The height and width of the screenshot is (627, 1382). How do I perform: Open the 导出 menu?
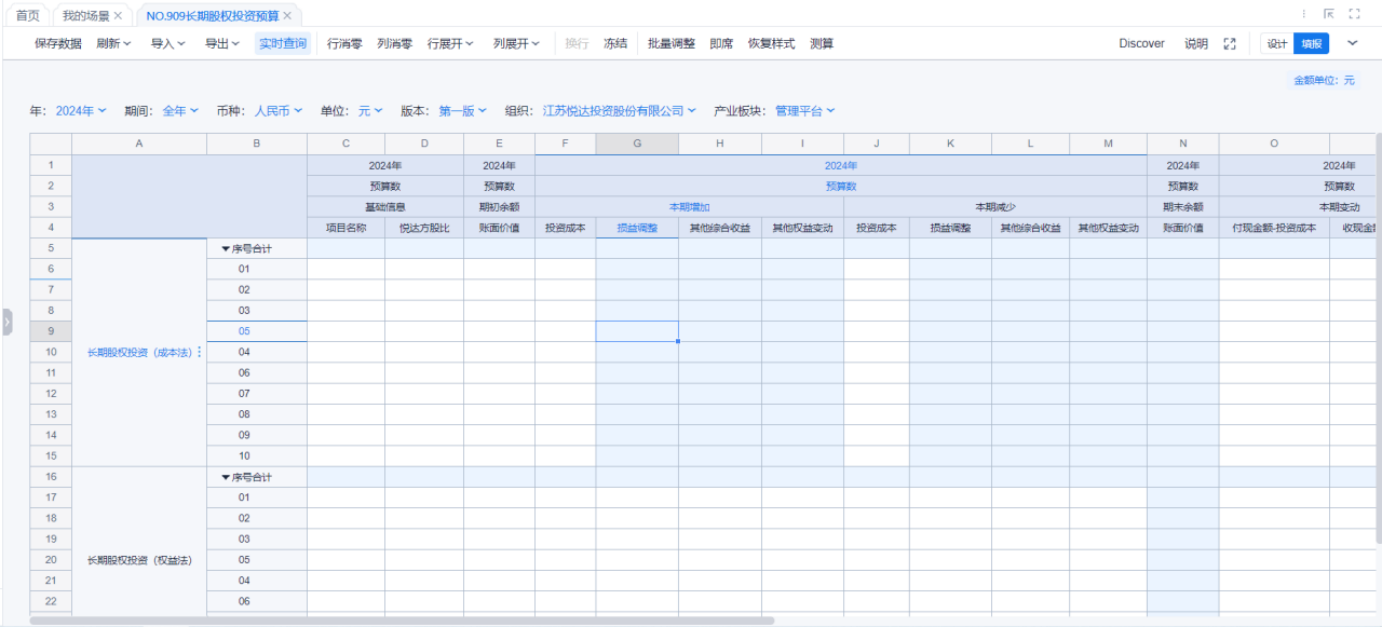click(222, 44)
